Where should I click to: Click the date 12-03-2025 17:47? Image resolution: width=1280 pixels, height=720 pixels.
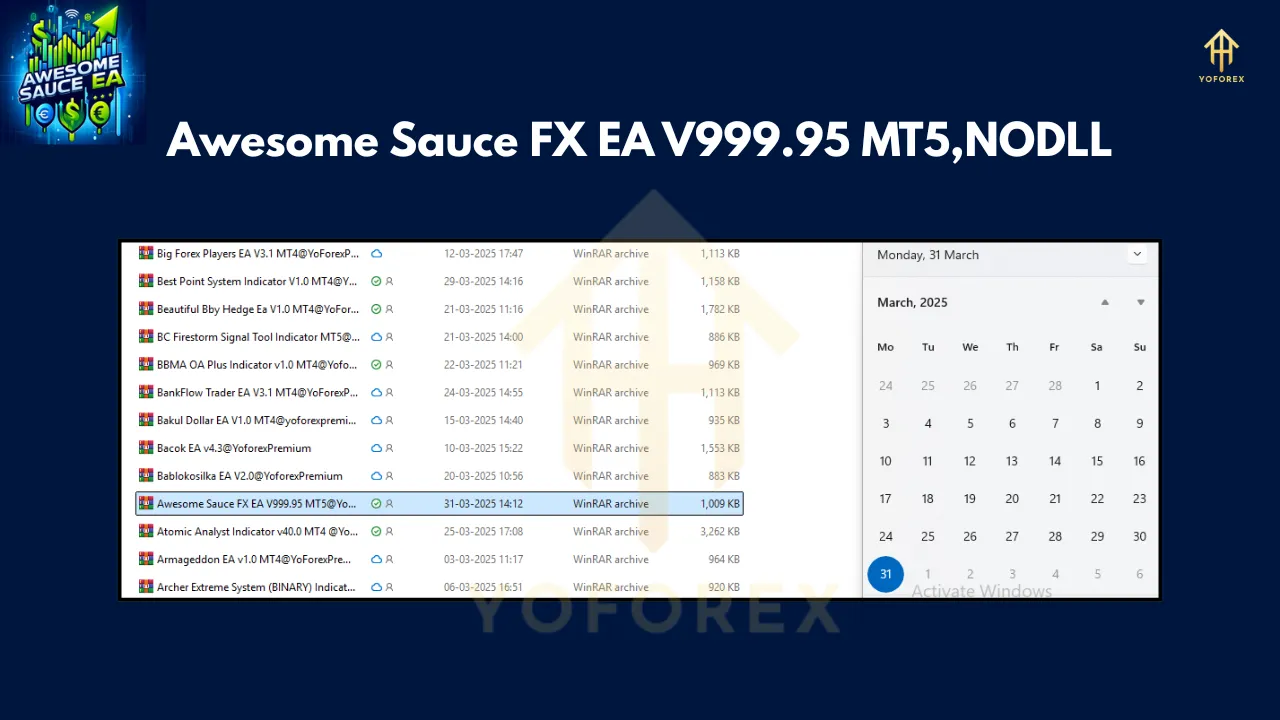[x=484, y=254]
